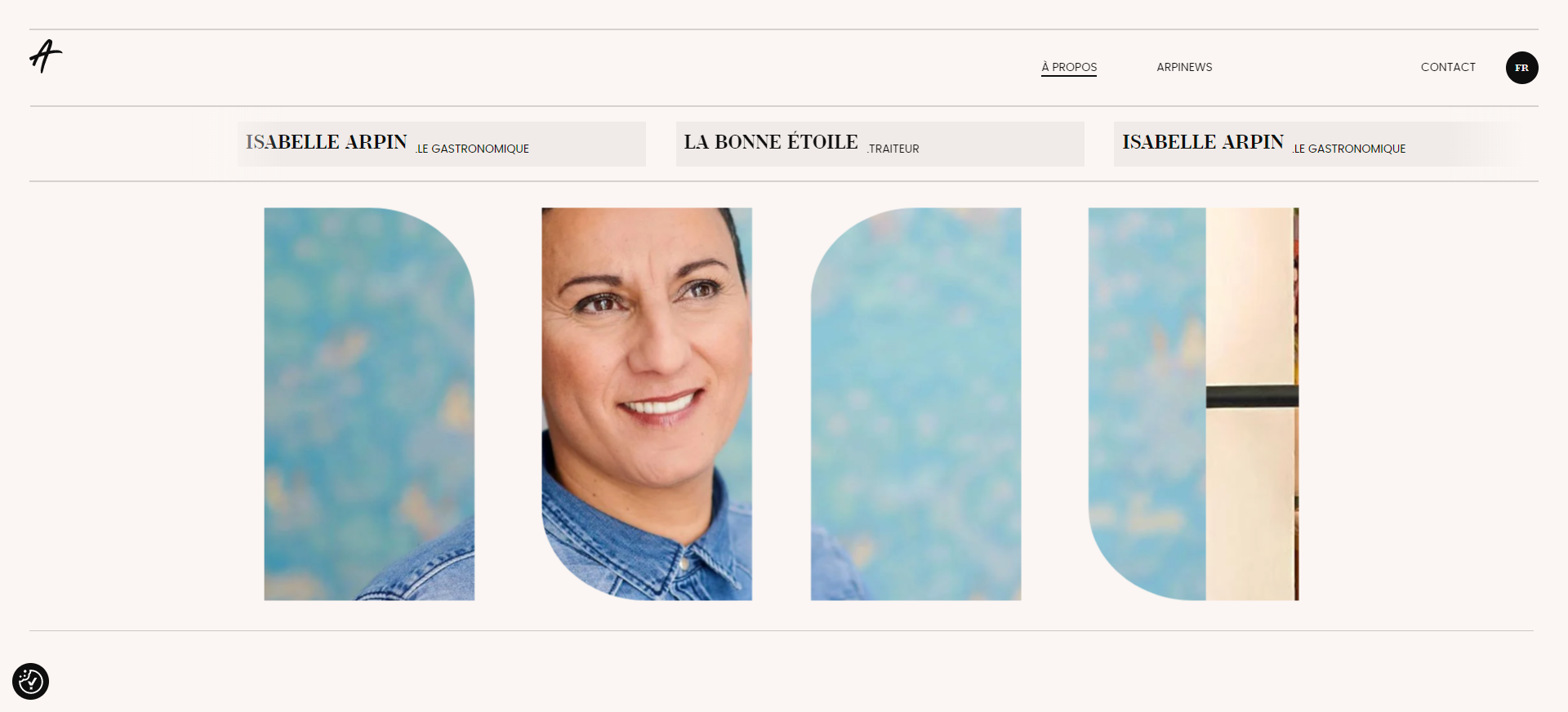Click the rightmost LE GASTRONOMIQUE subtitle
This screenshot has height=712, width=1568.
(1349, 149)
